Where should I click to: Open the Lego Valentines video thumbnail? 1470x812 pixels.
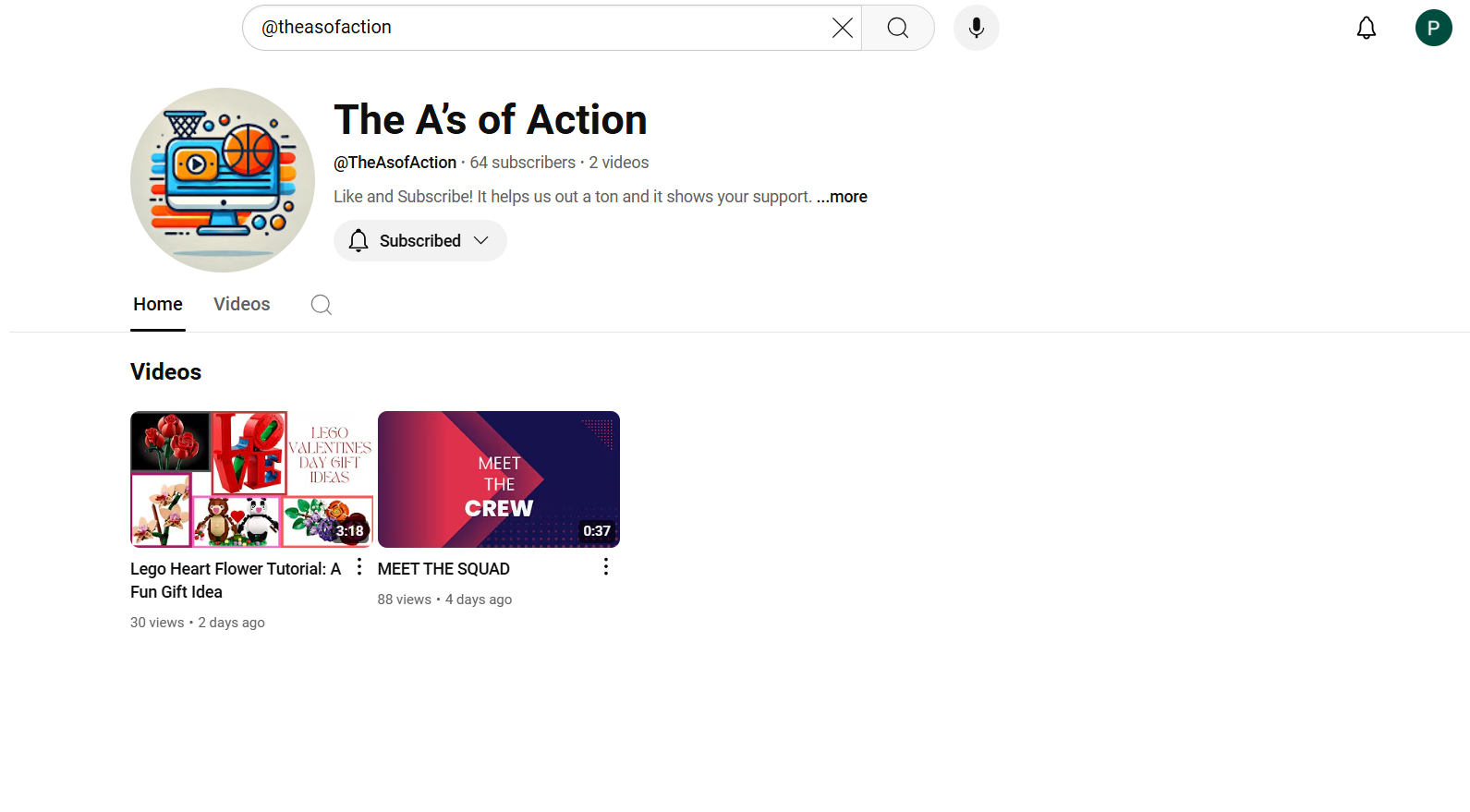point(252,479)
